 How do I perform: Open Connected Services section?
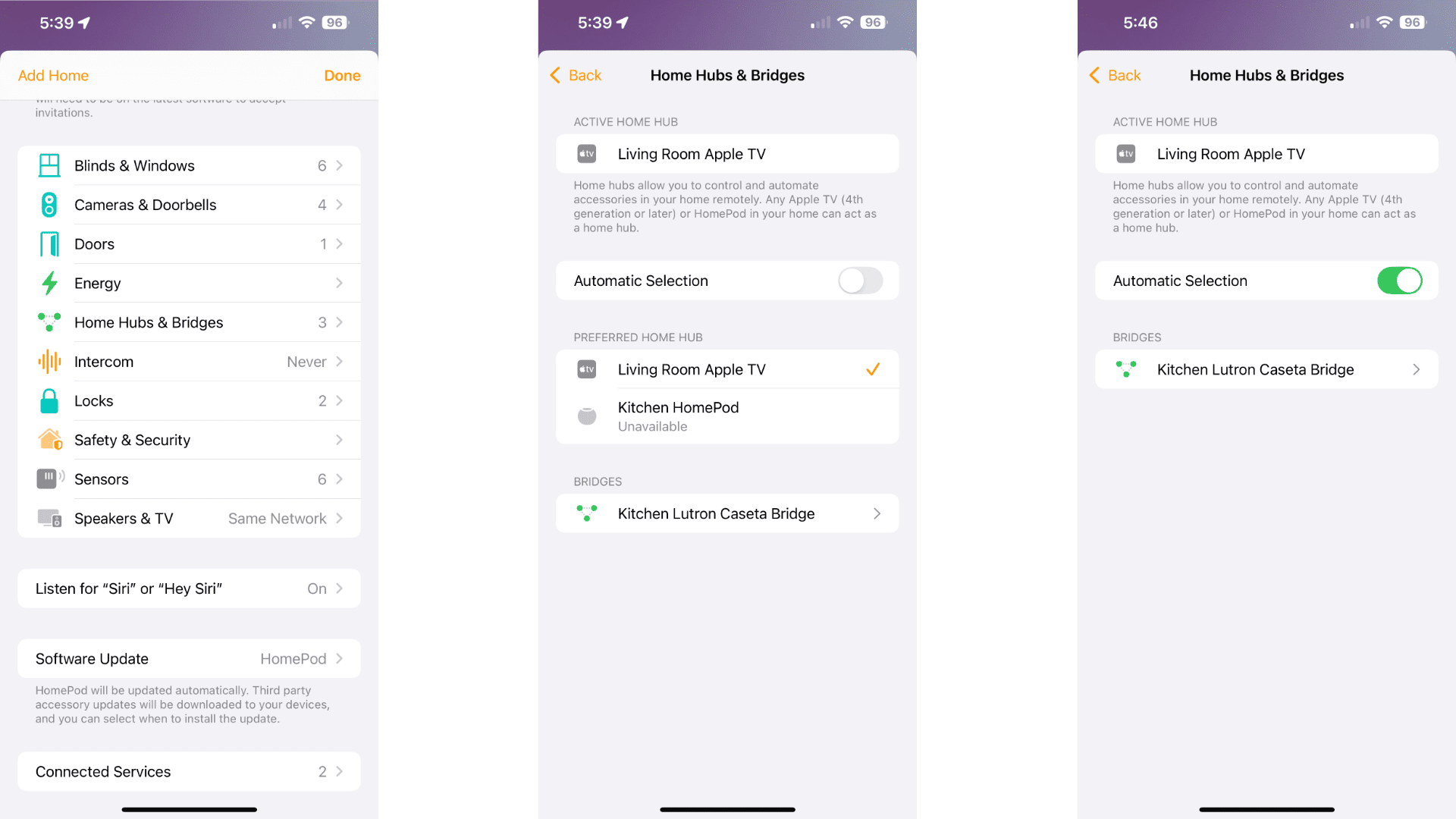(189, 771)
